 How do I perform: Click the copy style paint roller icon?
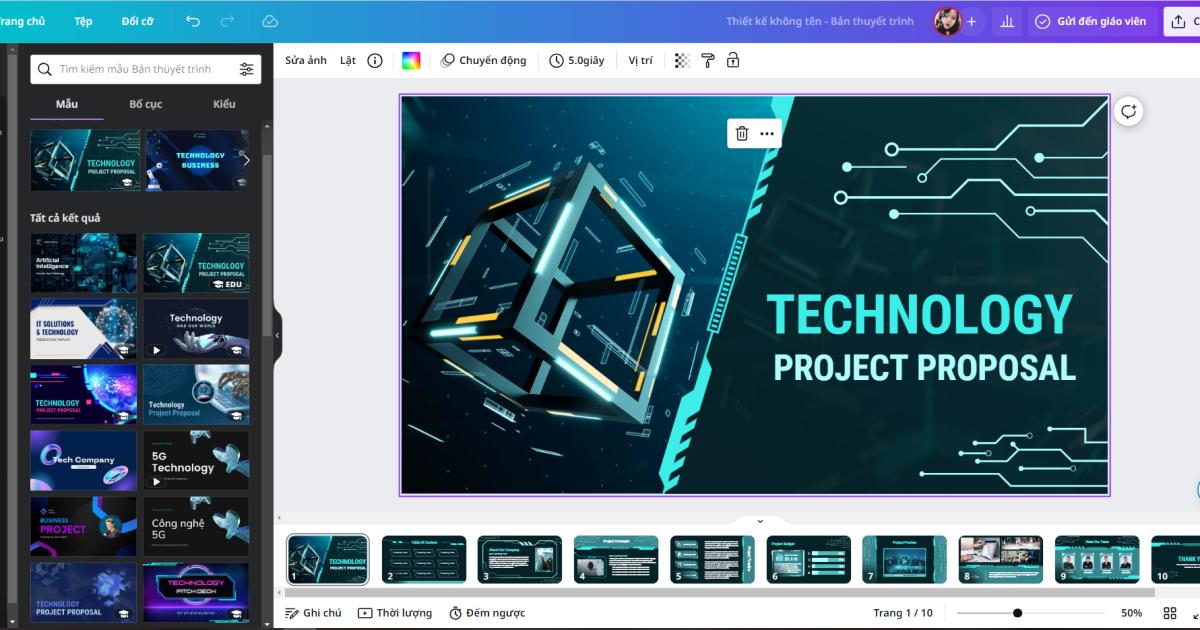coord(708,60)
